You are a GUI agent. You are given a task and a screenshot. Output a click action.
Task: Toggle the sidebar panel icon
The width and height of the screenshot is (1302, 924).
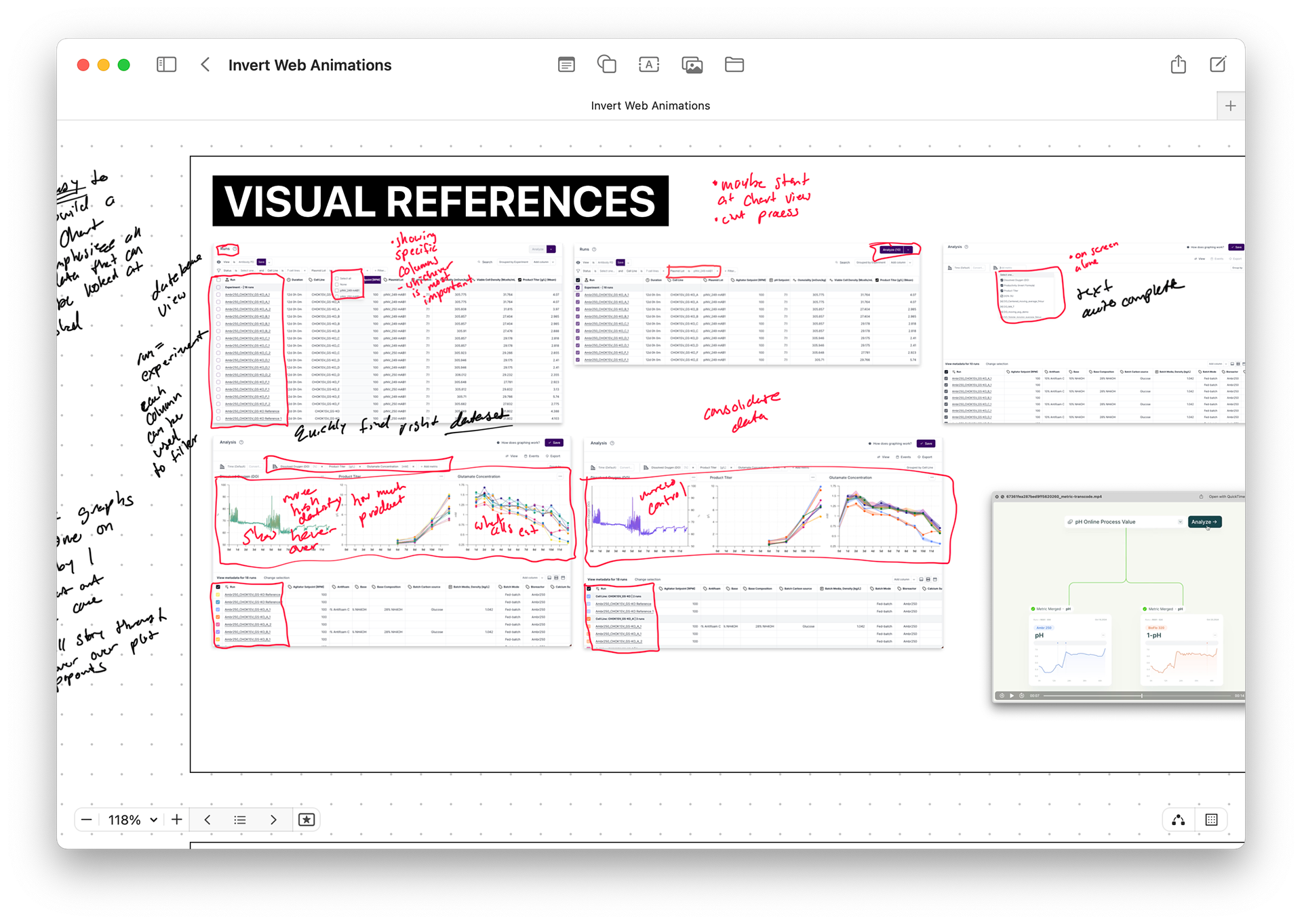coord(166,64)
